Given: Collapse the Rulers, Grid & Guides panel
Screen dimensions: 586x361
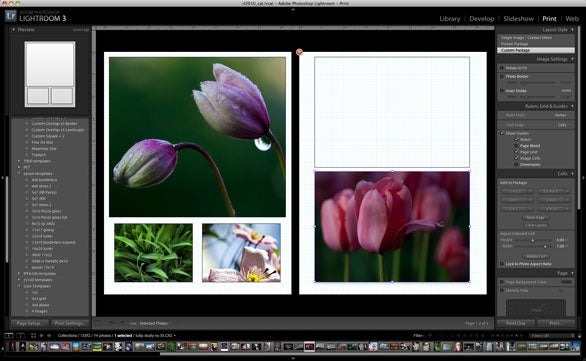Looking at the screenshot, I should (573, 106).
